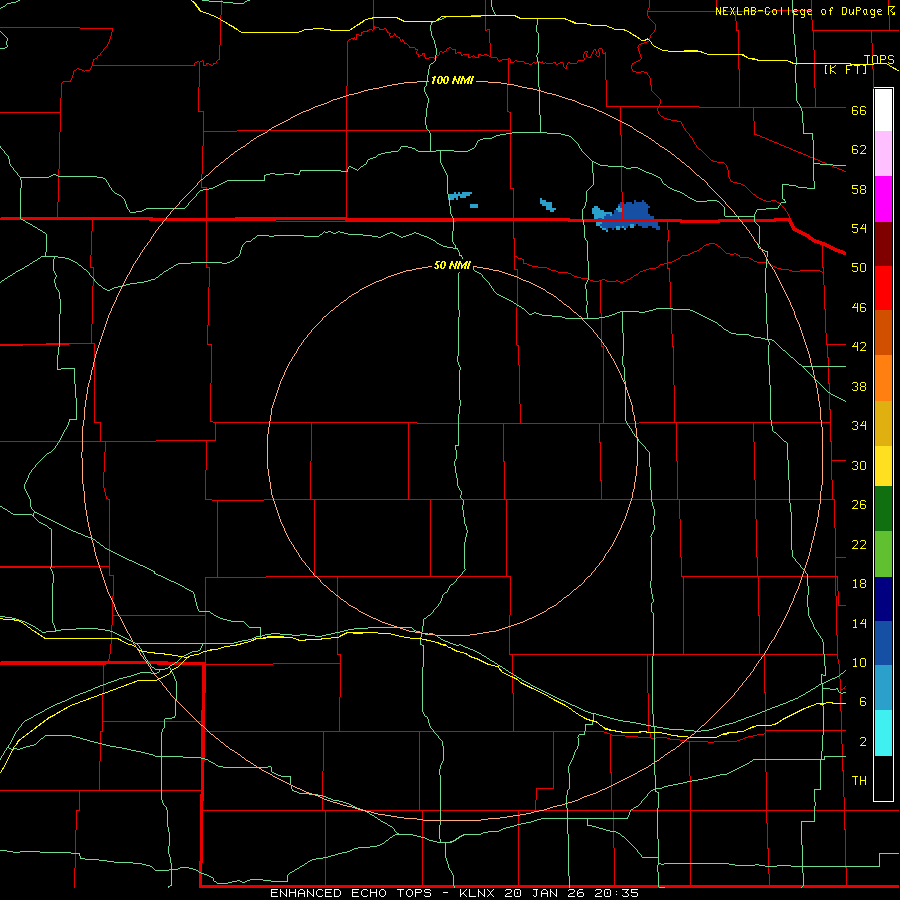Image resolution: width=900 pixels, height=900 pixels.
Task: Click the legend value 38
Action: 859,386
